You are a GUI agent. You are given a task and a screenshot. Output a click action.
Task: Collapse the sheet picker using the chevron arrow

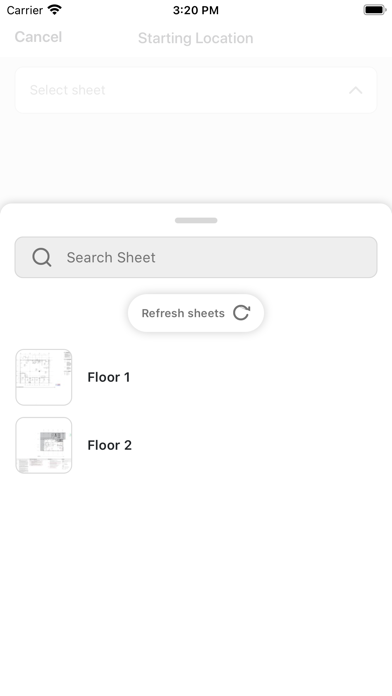click(356, 91)
